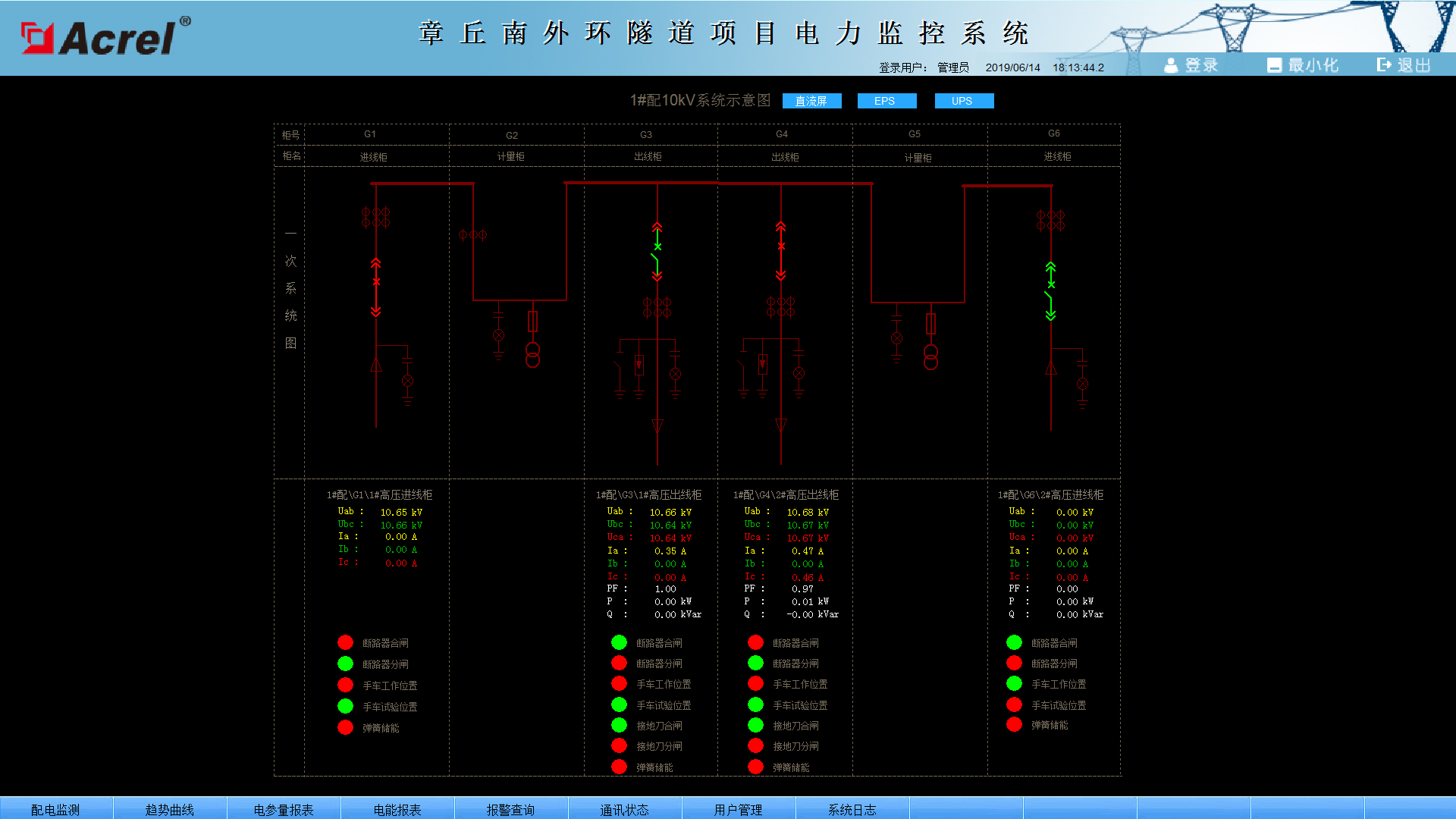This screenshot has height=819, width=1456.
Task: Select the 电能报表 menu item
Action: tap(397, 809)
